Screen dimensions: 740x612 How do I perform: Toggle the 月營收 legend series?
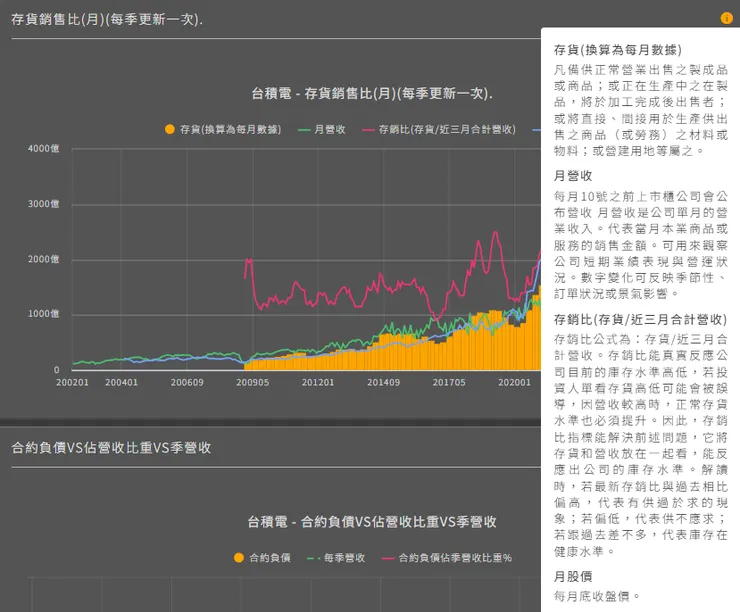pos(322,129)
